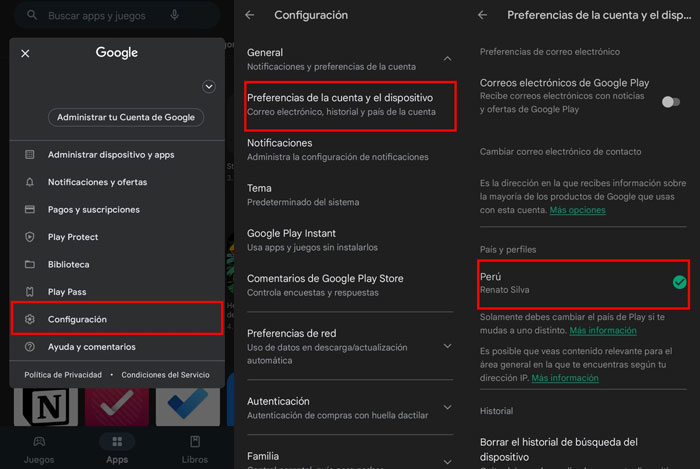Select the Perú country profile
Viewport: 700px width, 469px height.
point(583,284)
